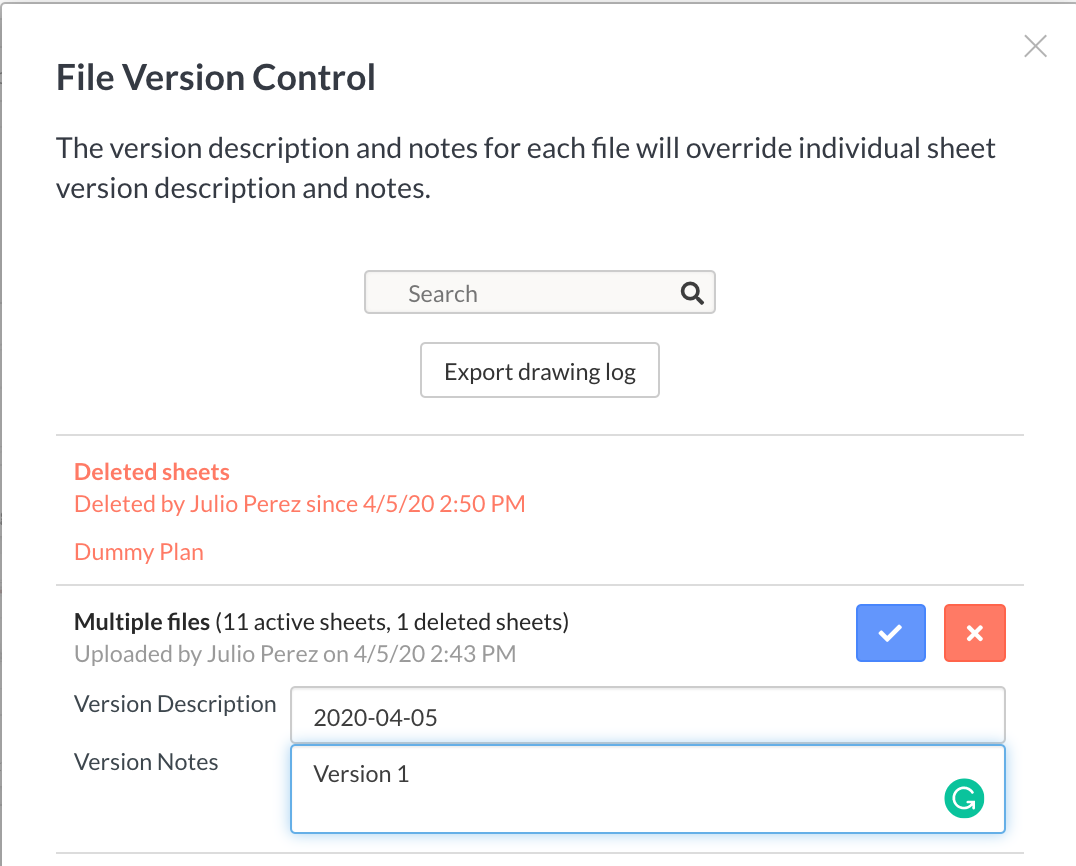The image size is (1076, 866).
Task: Close the File Version Control dialog
Action: click(x=1035, y=46)
